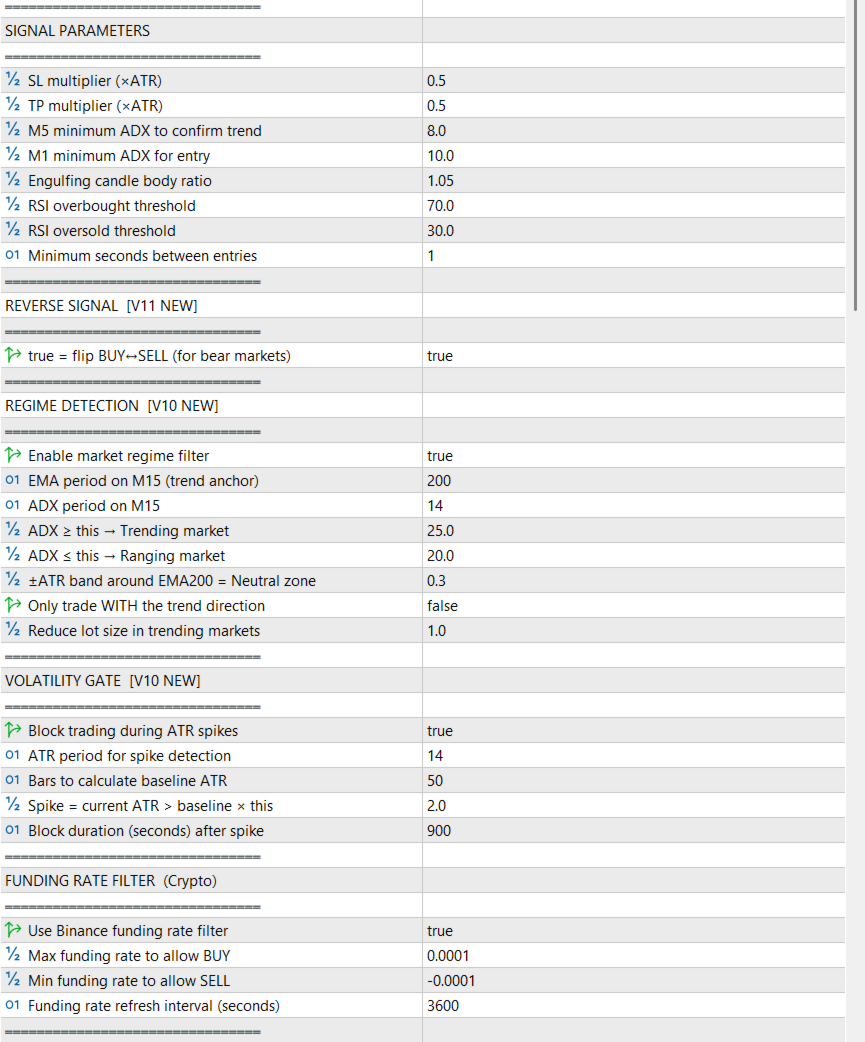Click the integer icon beside Minimum seconds between entries
Image resolution: width=865 pixels, height=1042 pixels.
click(13, 256)
